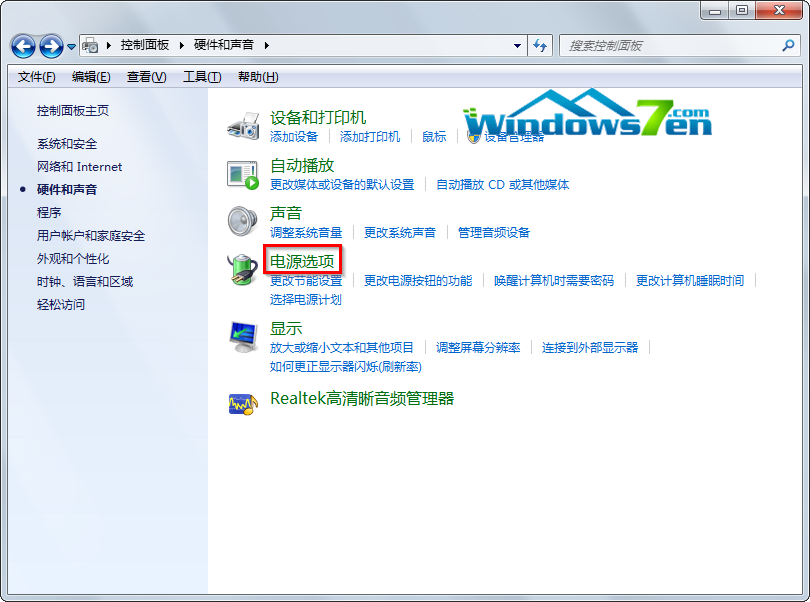Open the 自动播放 heading
Screen dimensions: 810x602
pyautogui.click(x=302, y=165)
